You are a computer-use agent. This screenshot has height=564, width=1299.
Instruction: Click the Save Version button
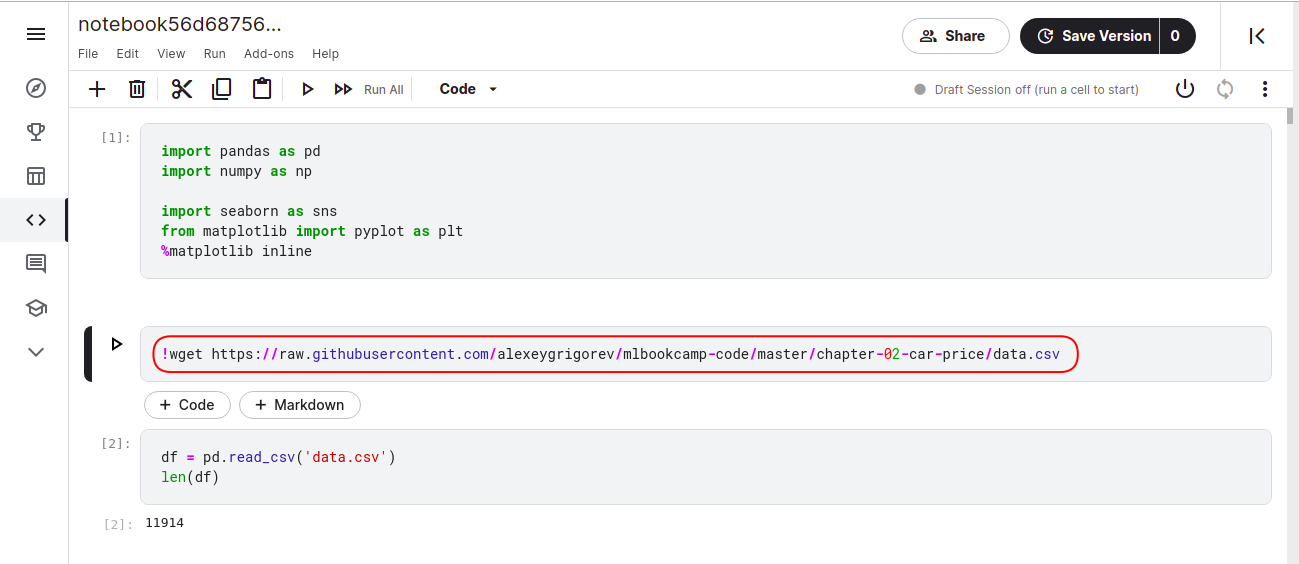[x=1090, y=36]
